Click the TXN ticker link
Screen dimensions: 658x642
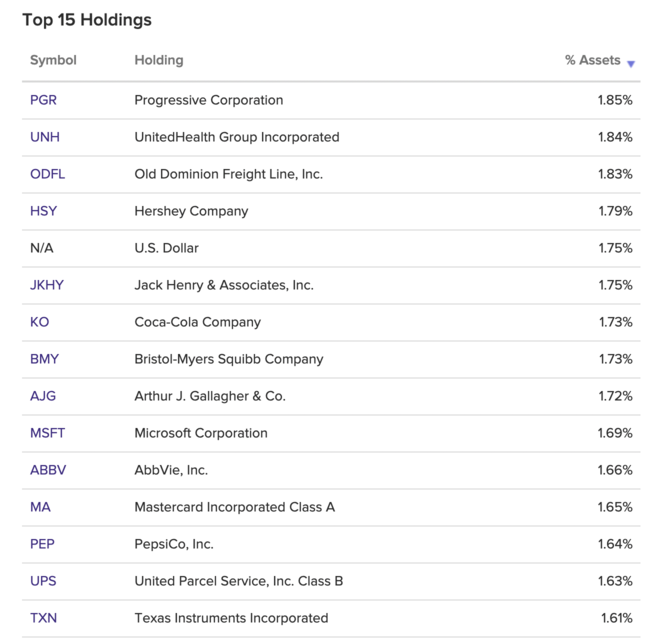click(43, 618)
